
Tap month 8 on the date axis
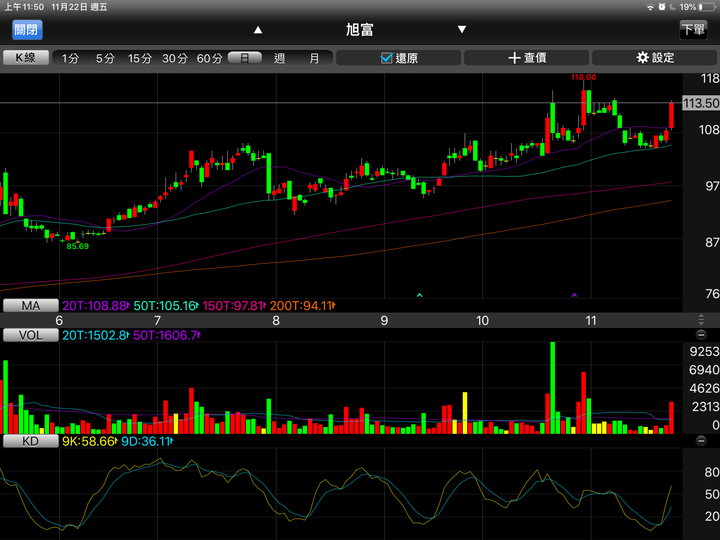tap(276, 321)
